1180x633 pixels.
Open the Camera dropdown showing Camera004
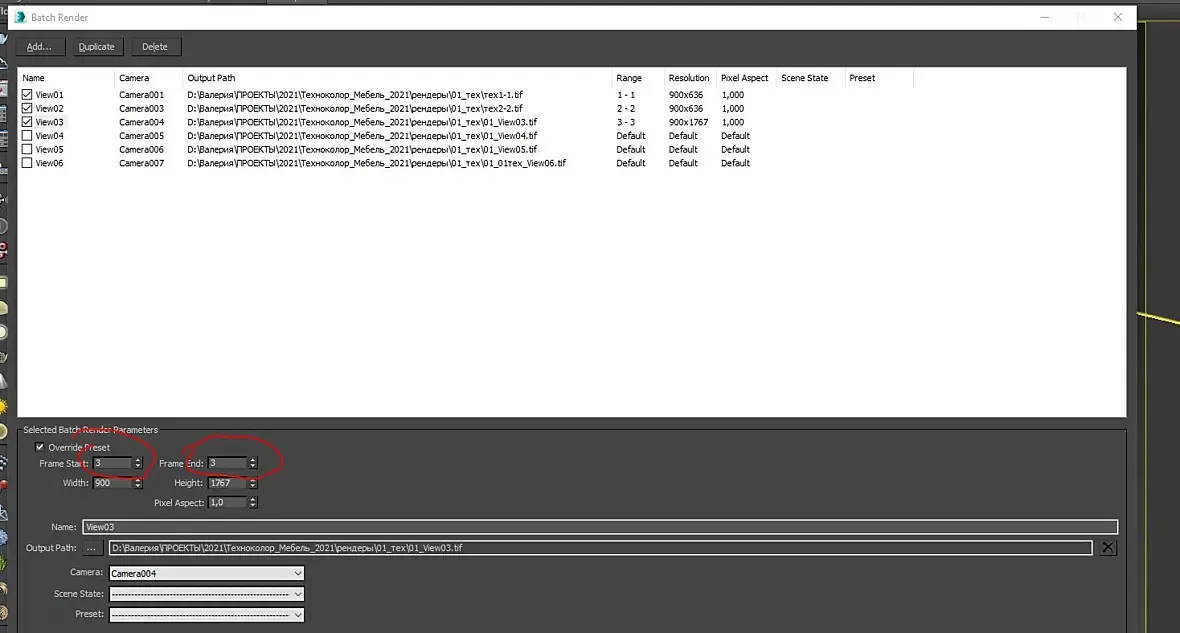click(206, 574)
